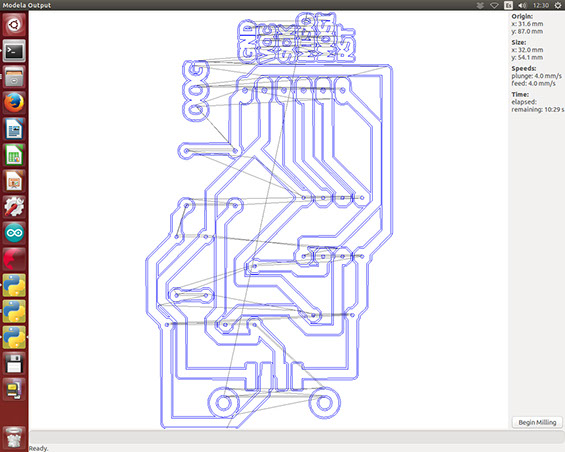This screenshot has width=565, height=452.
Task: Click the toolpath preview canvas
Action: [268, 220]
